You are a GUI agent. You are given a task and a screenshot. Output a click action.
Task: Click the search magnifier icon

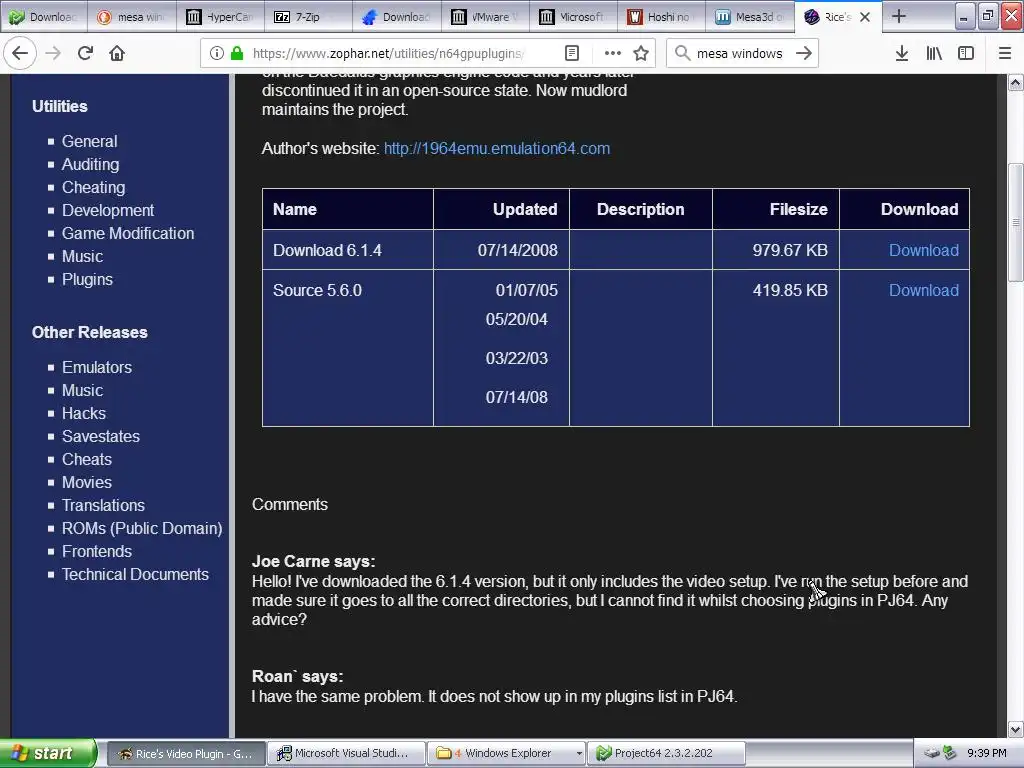[682, 53]
